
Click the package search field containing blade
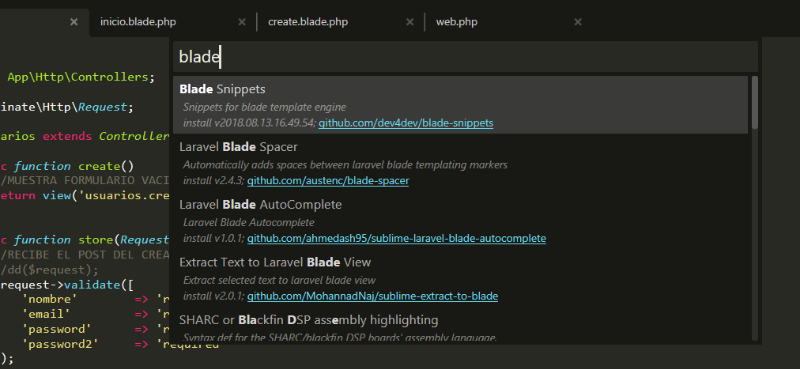(x=465, y=57)
